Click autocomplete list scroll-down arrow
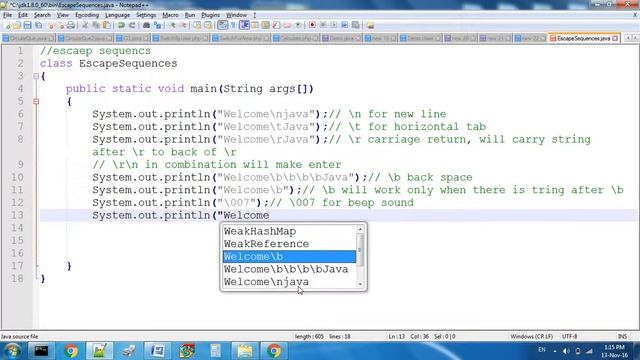This screenshot has height=360, width=640. point(360,284)
